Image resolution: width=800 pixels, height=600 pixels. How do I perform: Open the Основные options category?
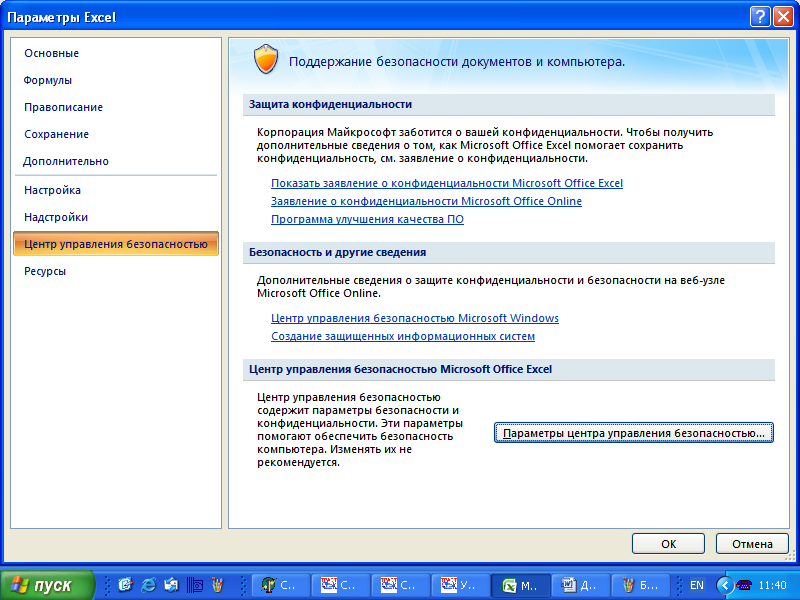point(52,53)
